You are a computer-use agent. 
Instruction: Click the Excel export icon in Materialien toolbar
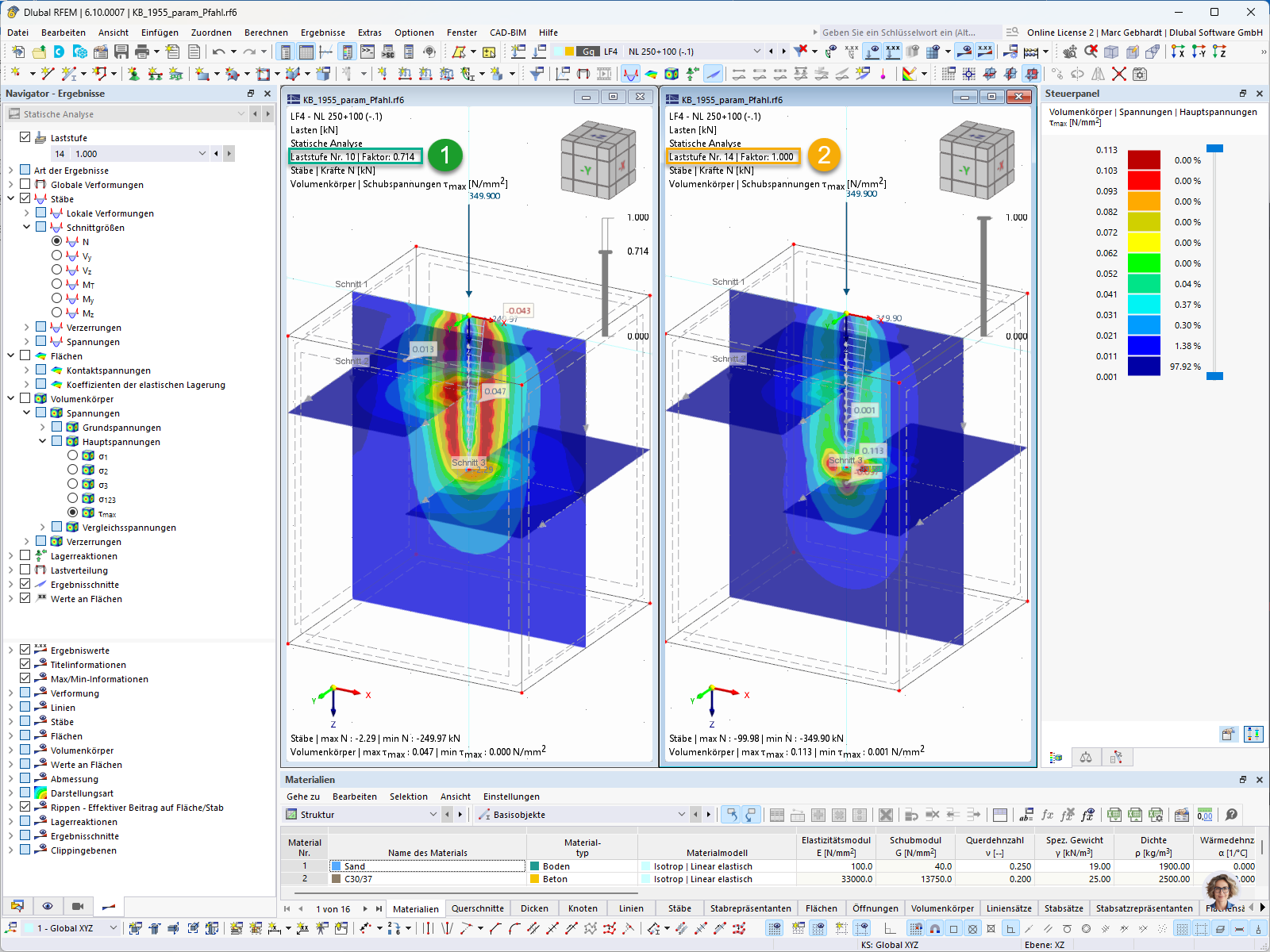tap(1114, 815)
